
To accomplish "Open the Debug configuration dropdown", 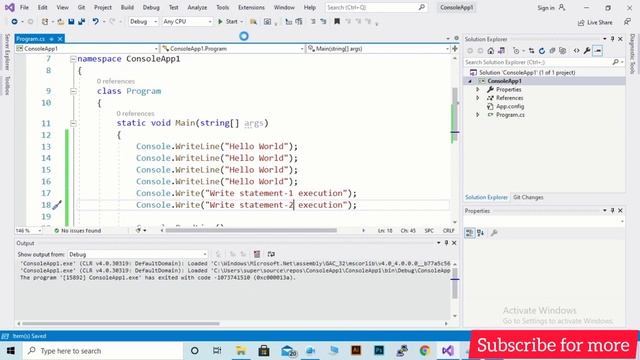I will [x=143, y=22].
